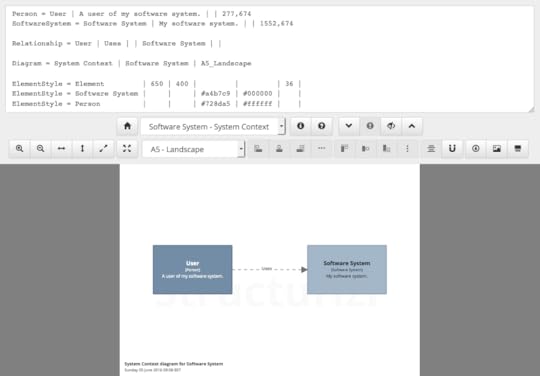Zoom in on the diagram

tap(20, 149)
